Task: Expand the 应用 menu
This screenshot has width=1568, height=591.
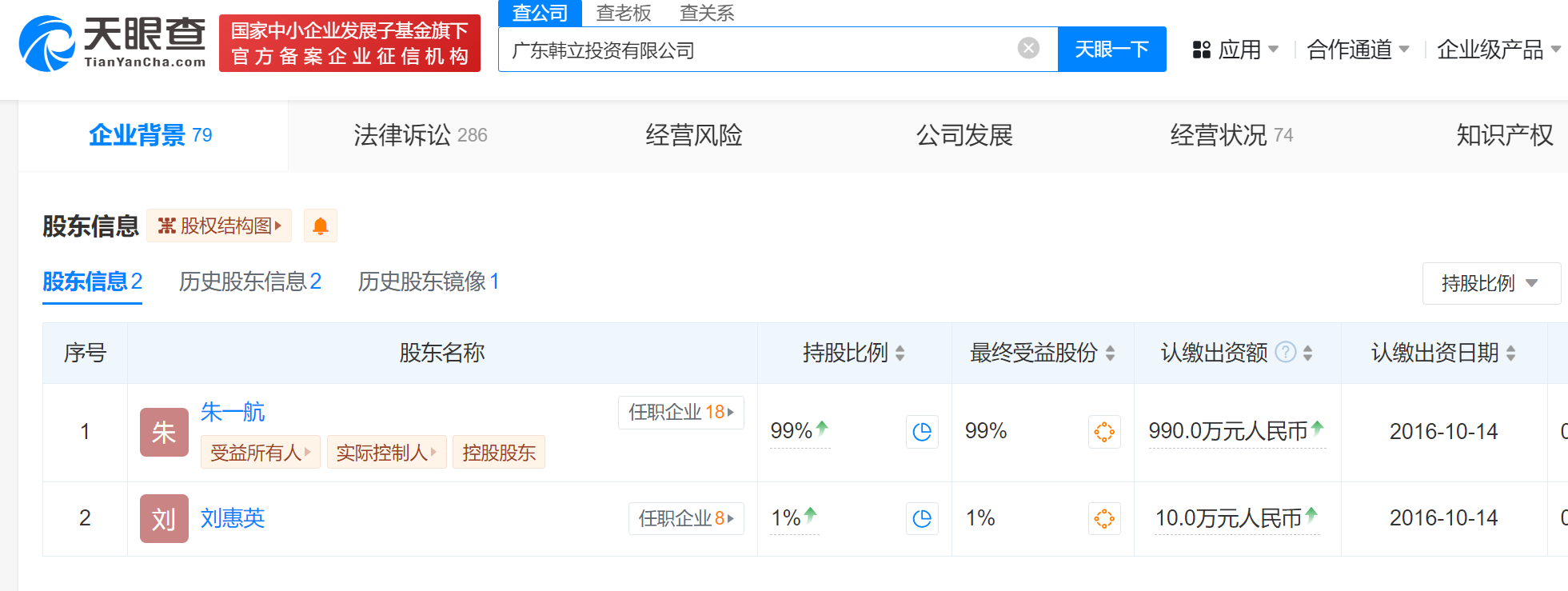Action: point(1236,50)
